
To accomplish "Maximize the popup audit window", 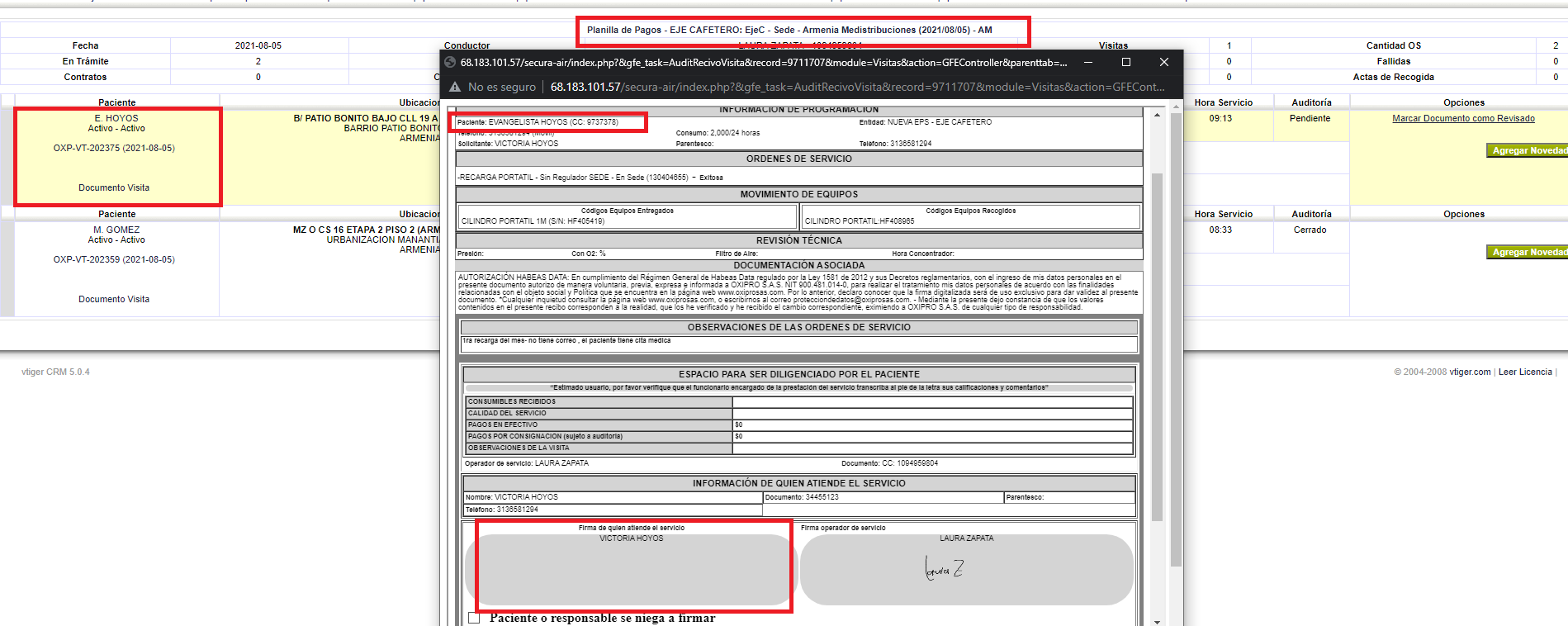I will click(1125, 62).
